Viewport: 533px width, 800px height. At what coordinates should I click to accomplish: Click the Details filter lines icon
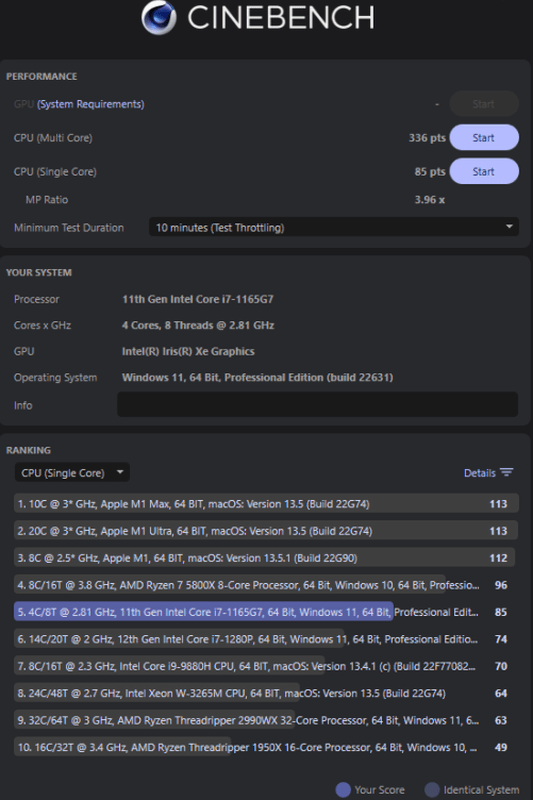pyautogui.click(x=506, y=472)
